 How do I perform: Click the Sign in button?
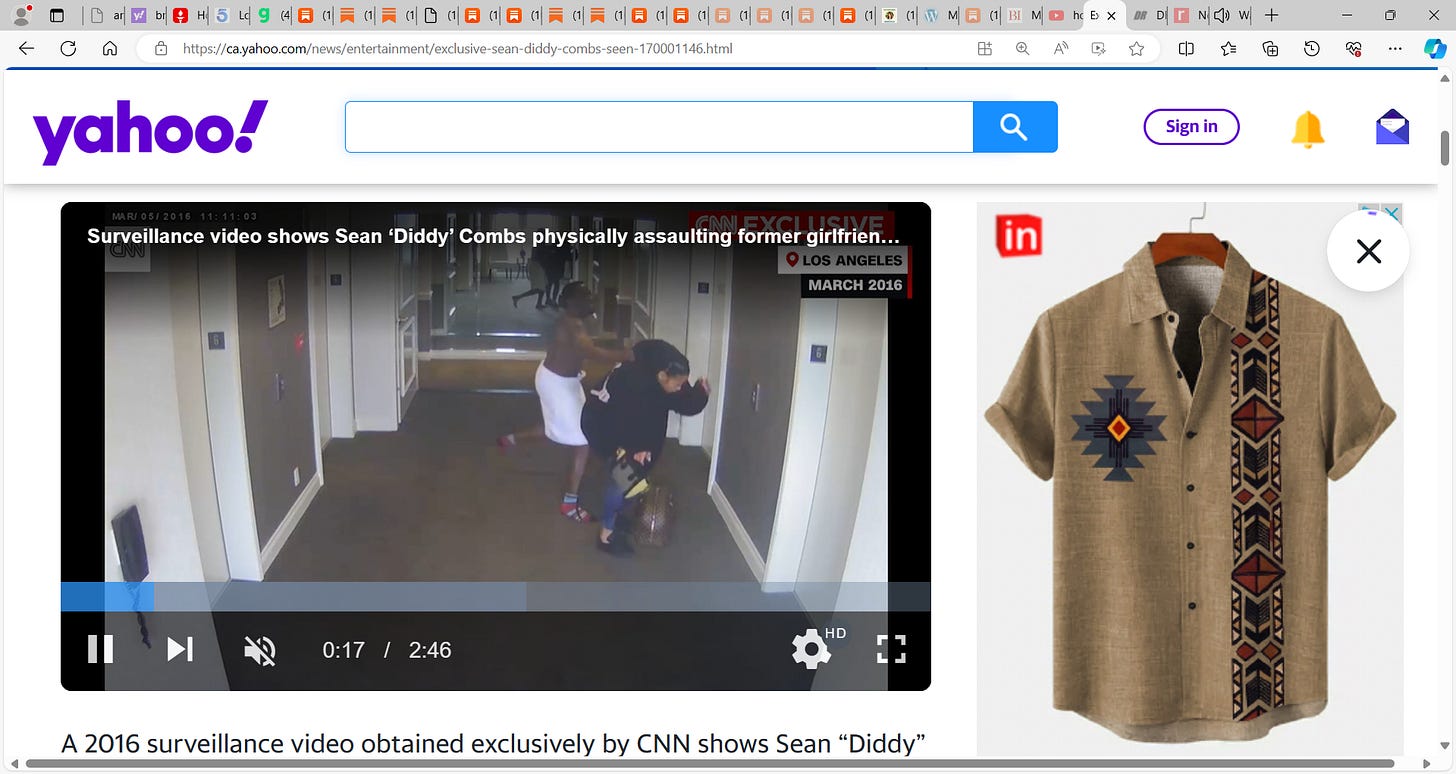click(1191, 126)
